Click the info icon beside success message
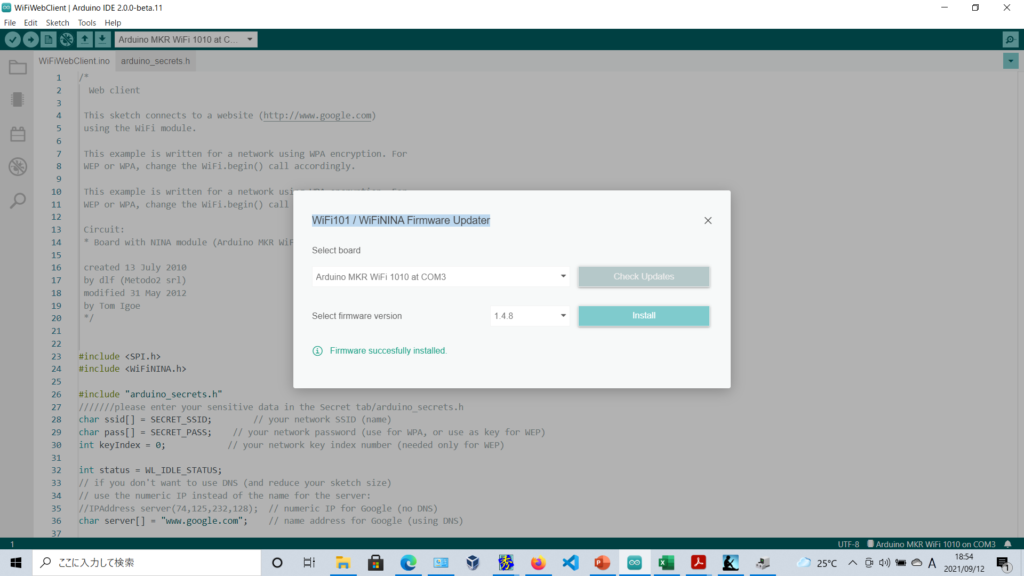Screen dimensions: 1024x576 coord(317,351)
